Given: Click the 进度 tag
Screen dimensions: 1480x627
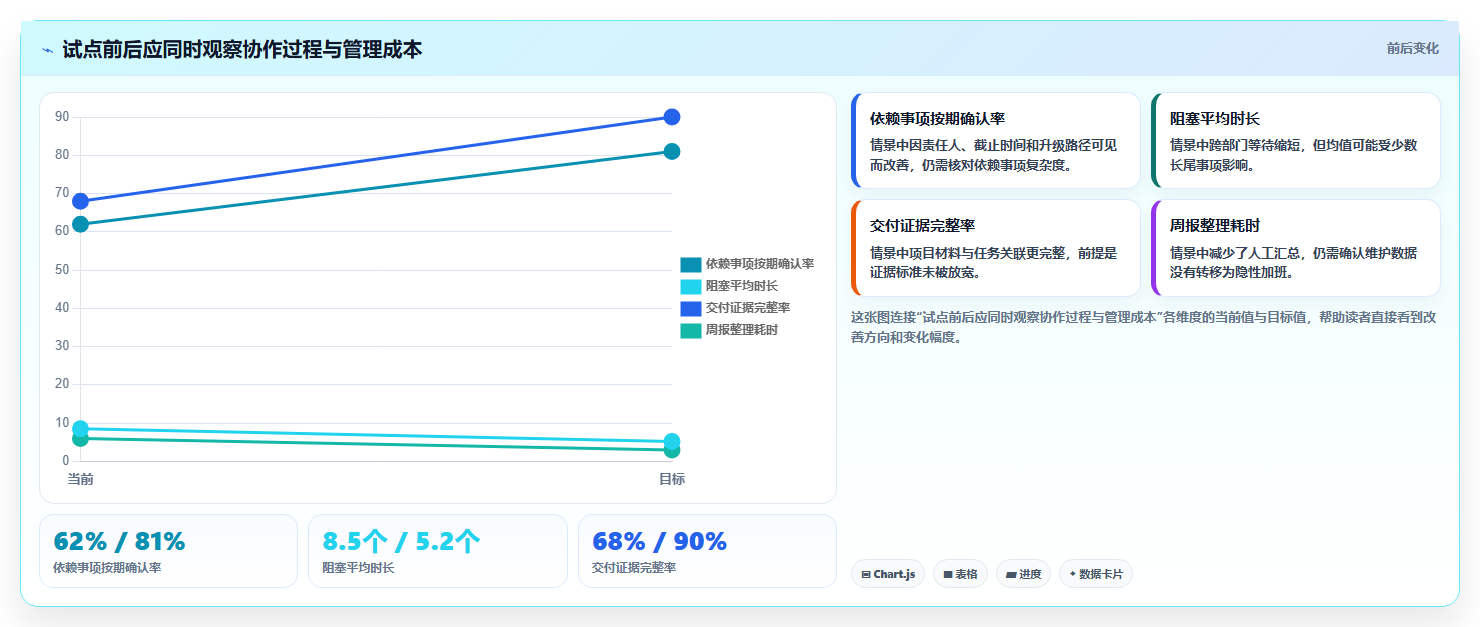Looking at the screenshot, I should 1023,574.
